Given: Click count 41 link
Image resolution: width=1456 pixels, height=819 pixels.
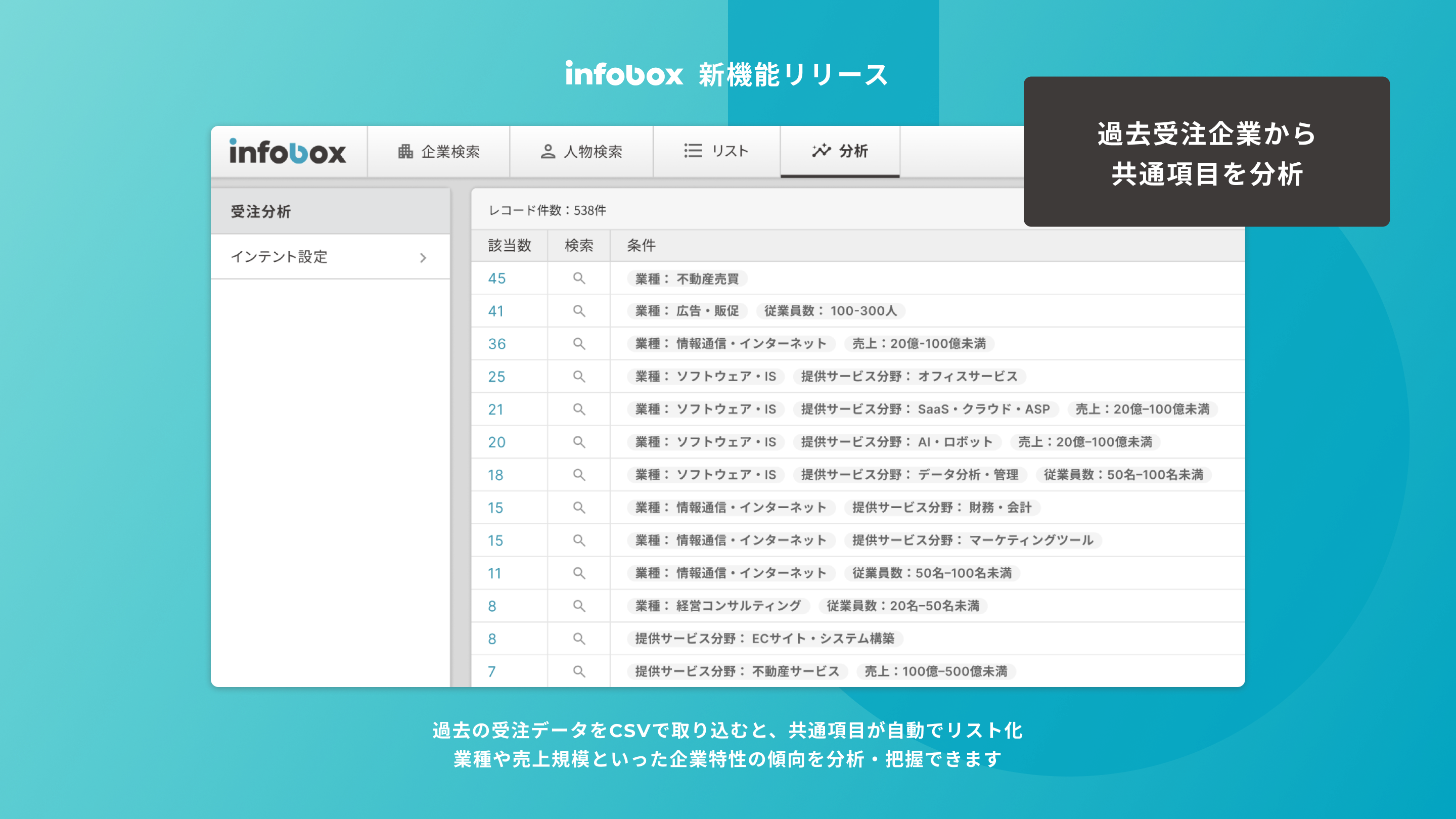Looking at the screenshot, I should pos(495,311).
